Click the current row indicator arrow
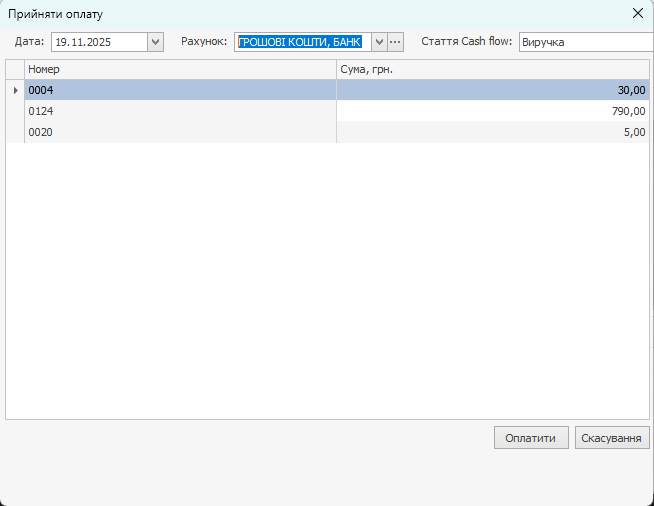Image resolution: width=654 pixels, height=506 pixels. (x=15, y=90)
